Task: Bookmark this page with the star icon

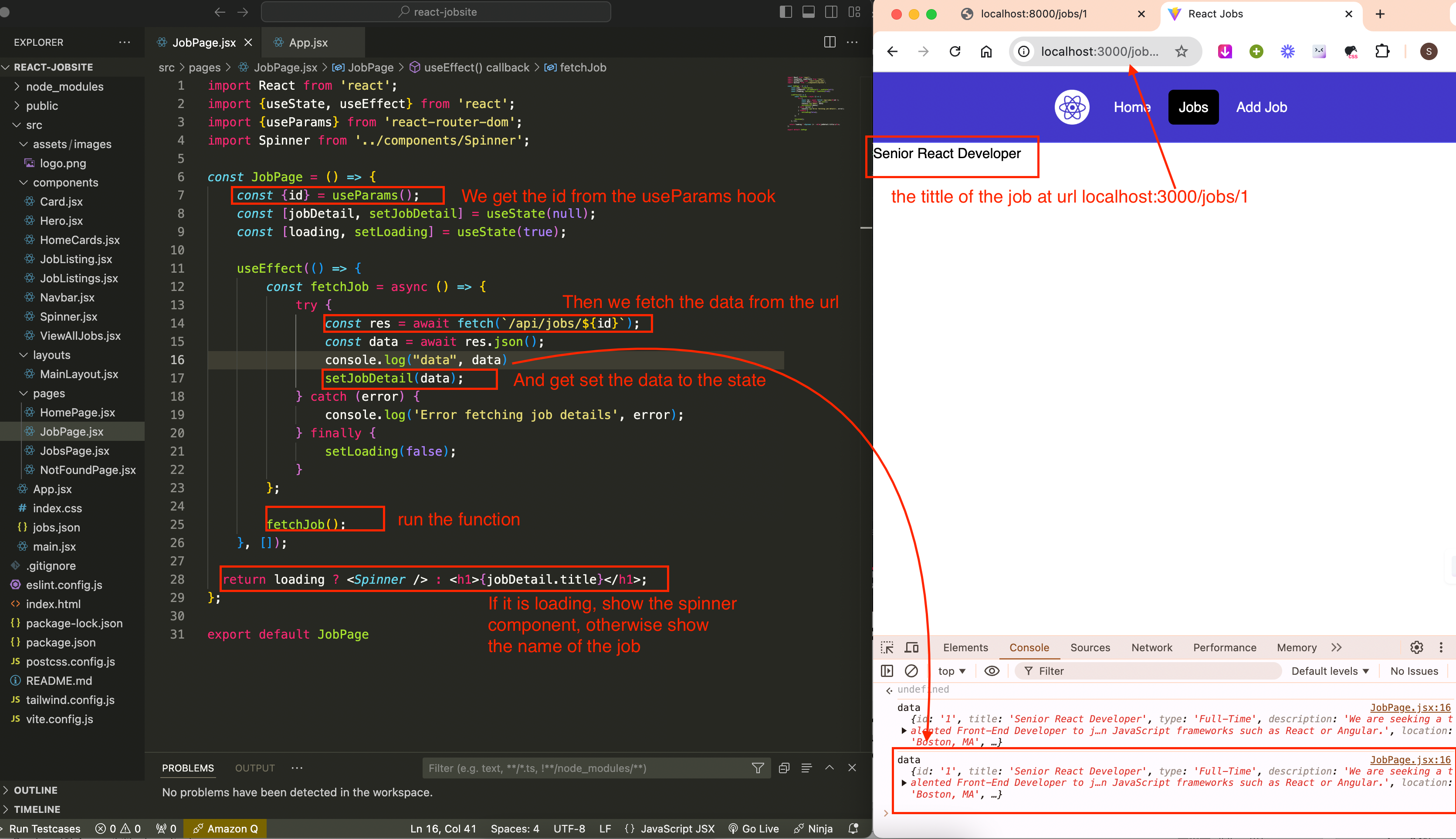Action: tap(1181, 51)
